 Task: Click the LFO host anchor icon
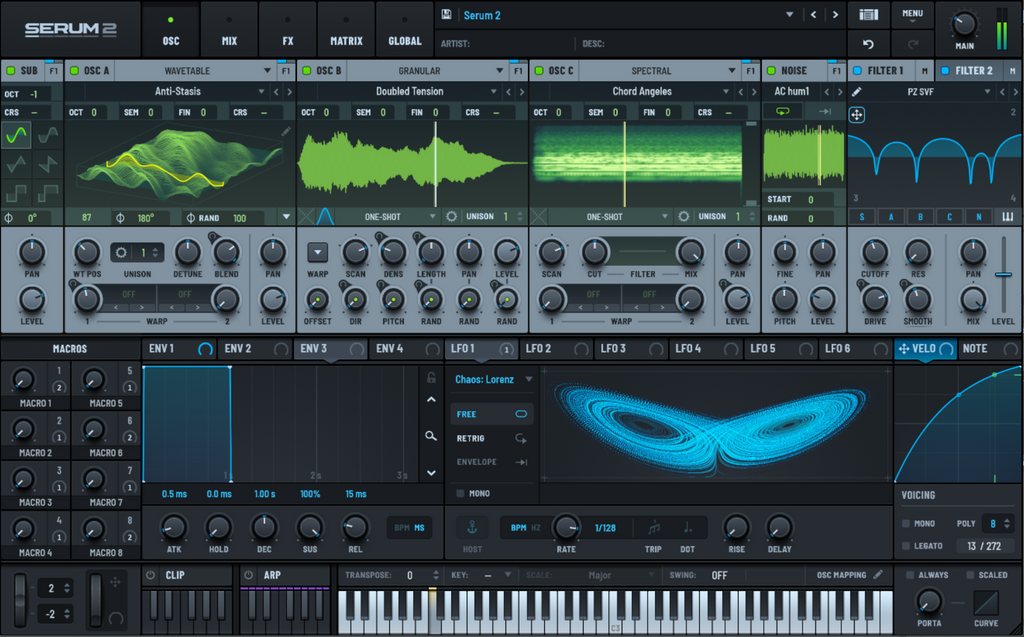[472, 527]
